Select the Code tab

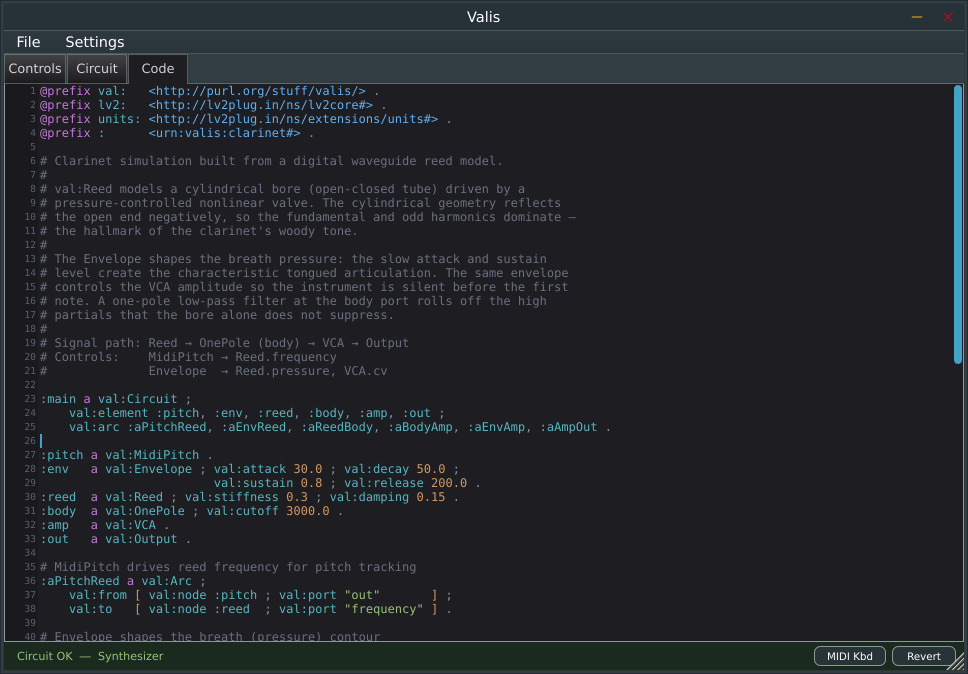[x=158, y=69]
